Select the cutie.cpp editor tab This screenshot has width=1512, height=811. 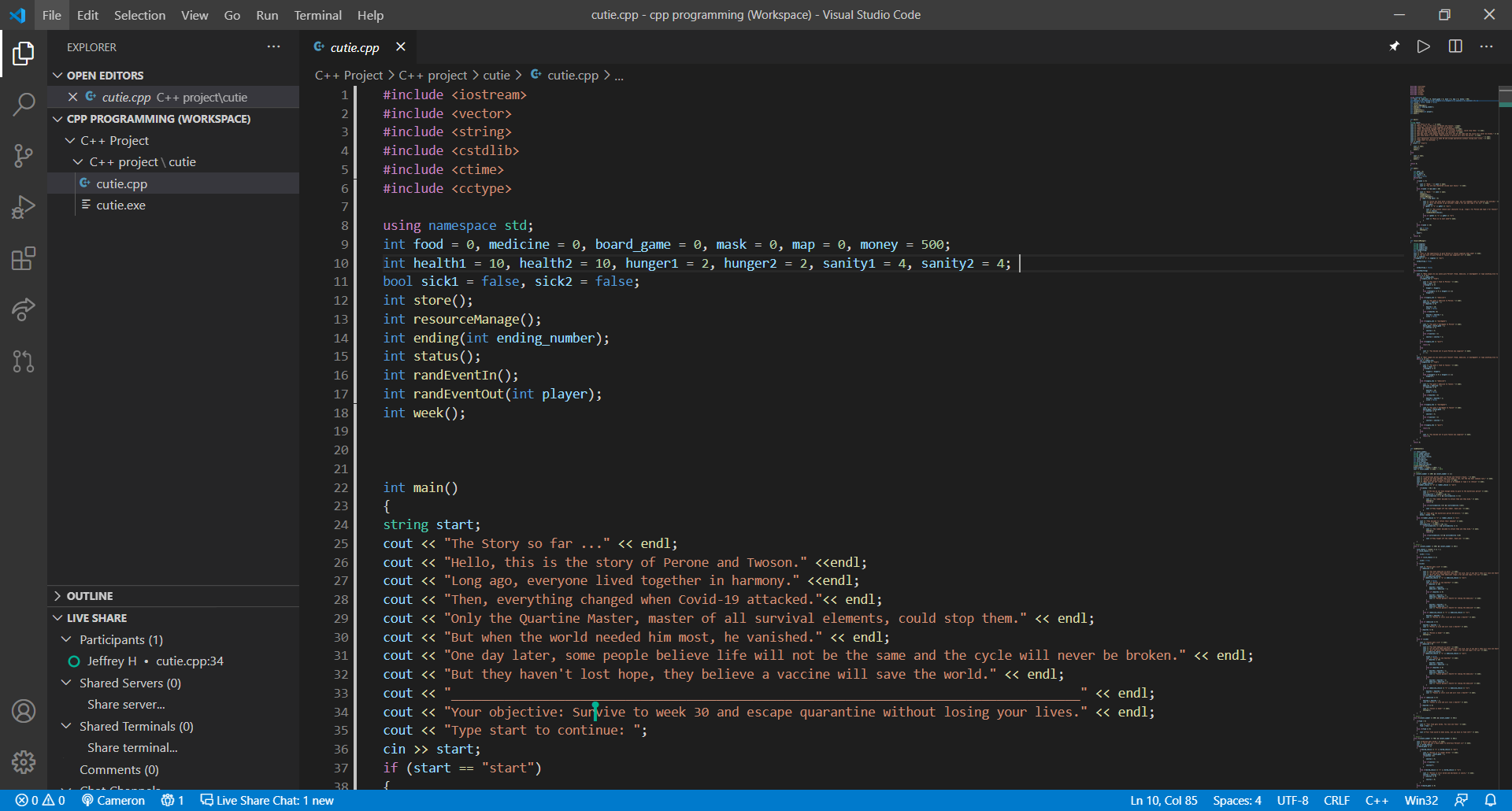tap(354, 47)
